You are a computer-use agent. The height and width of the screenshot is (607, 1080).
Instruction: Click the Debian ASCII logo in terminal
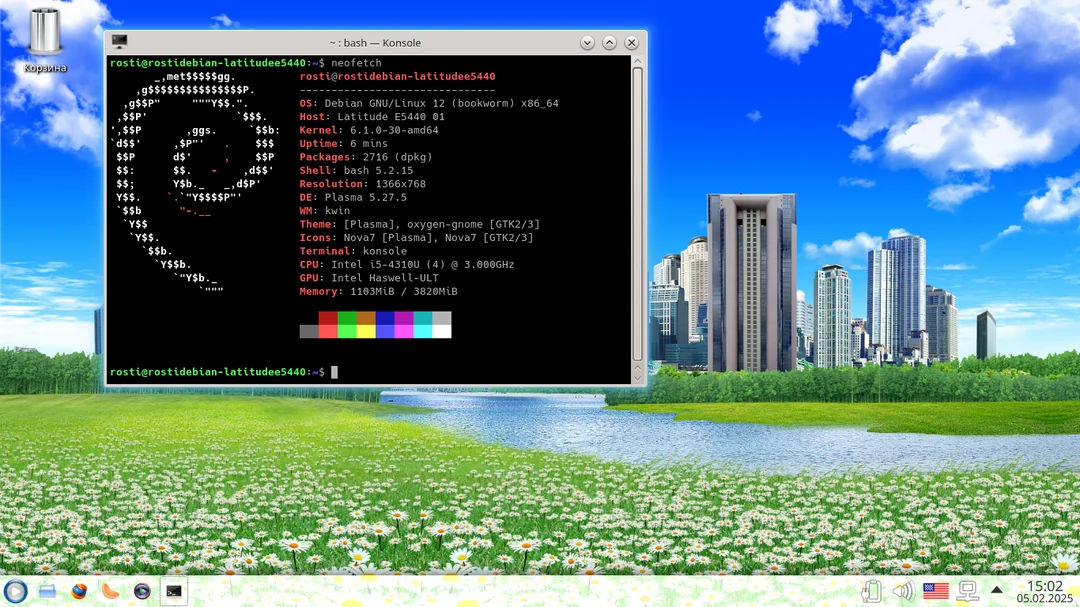click(x=195, y=184)
